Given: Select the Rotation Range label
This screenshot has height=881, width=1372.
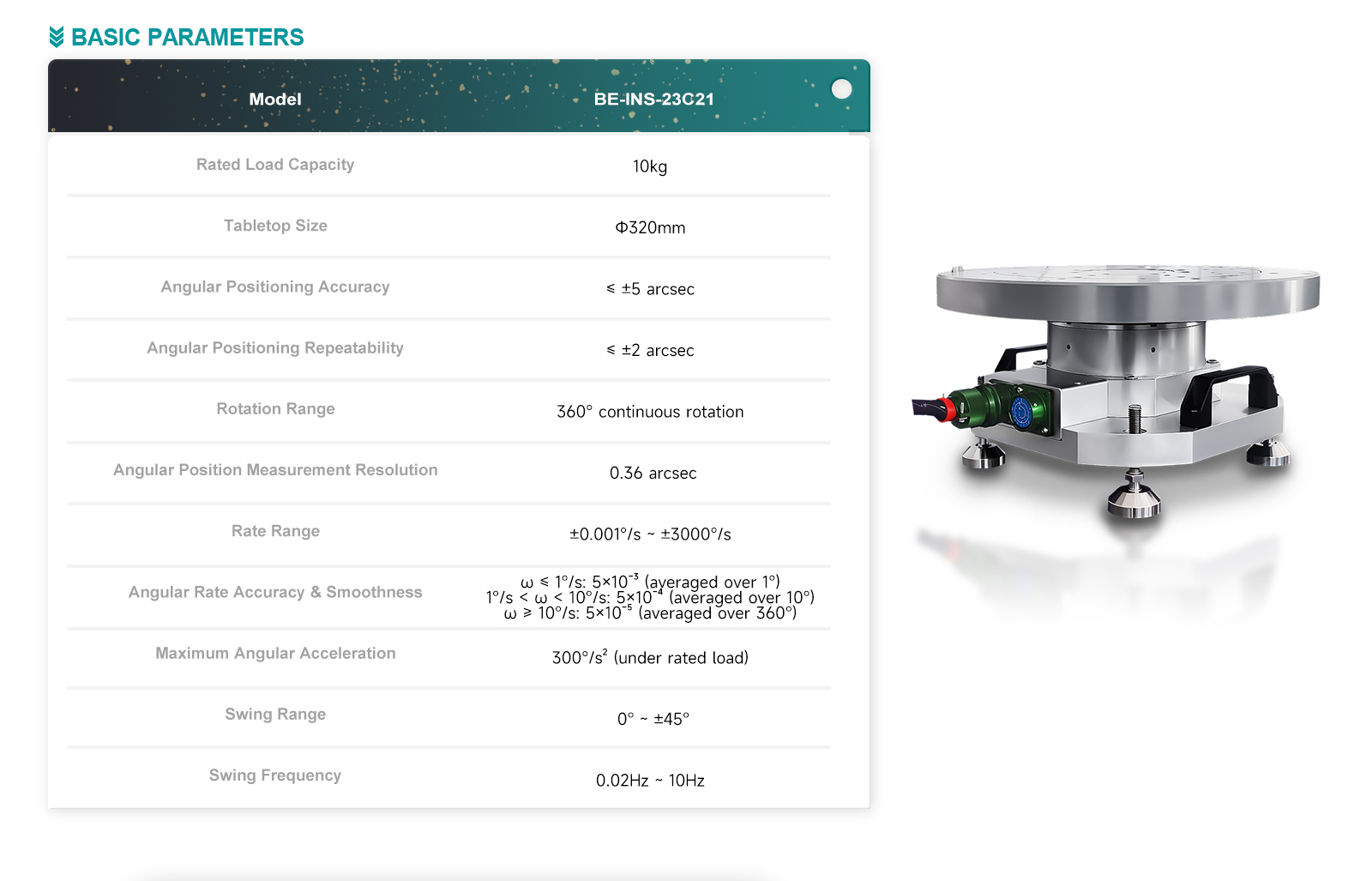Looking at the screenshot, I should (x=275, y=409).
